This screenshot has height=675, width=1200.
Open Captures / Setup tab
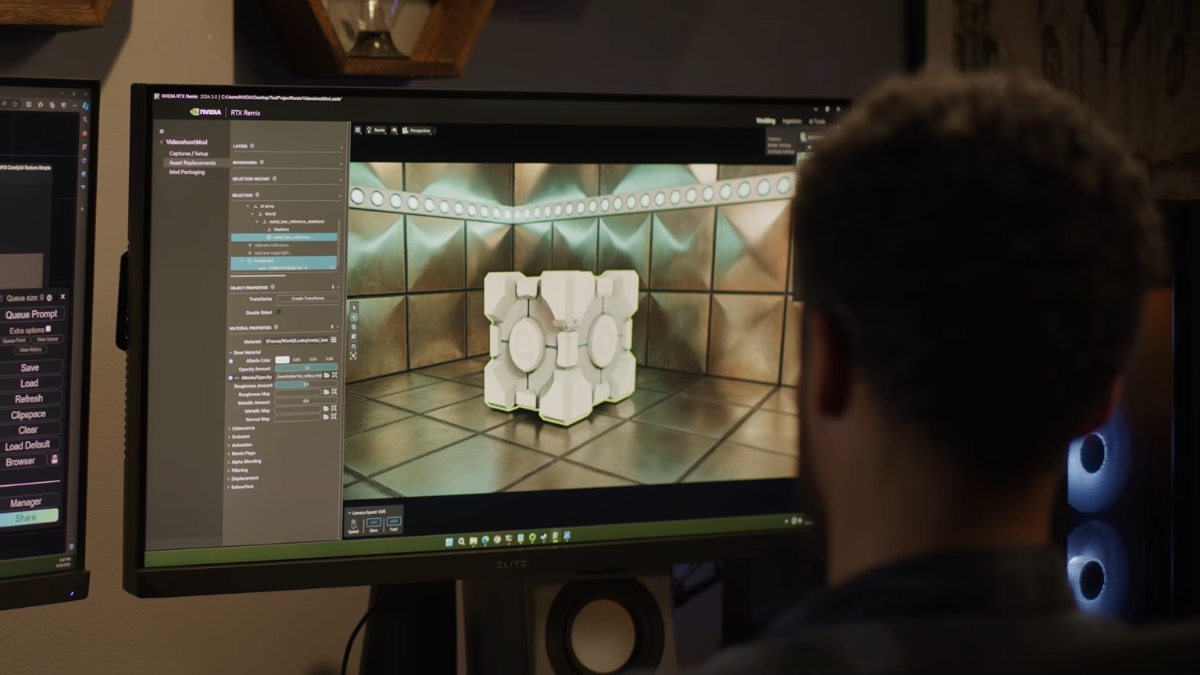pyautogui.click(x=188, y=153)
